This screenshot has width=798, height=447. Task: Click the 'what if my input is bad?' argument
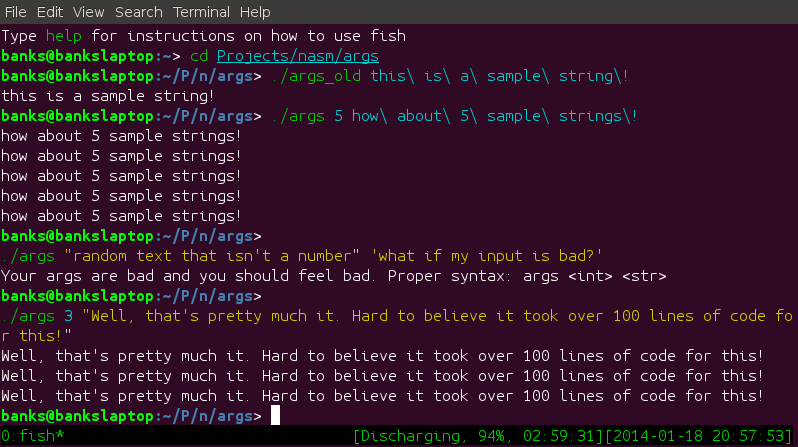pyautogui.click(x=487, y=256)
